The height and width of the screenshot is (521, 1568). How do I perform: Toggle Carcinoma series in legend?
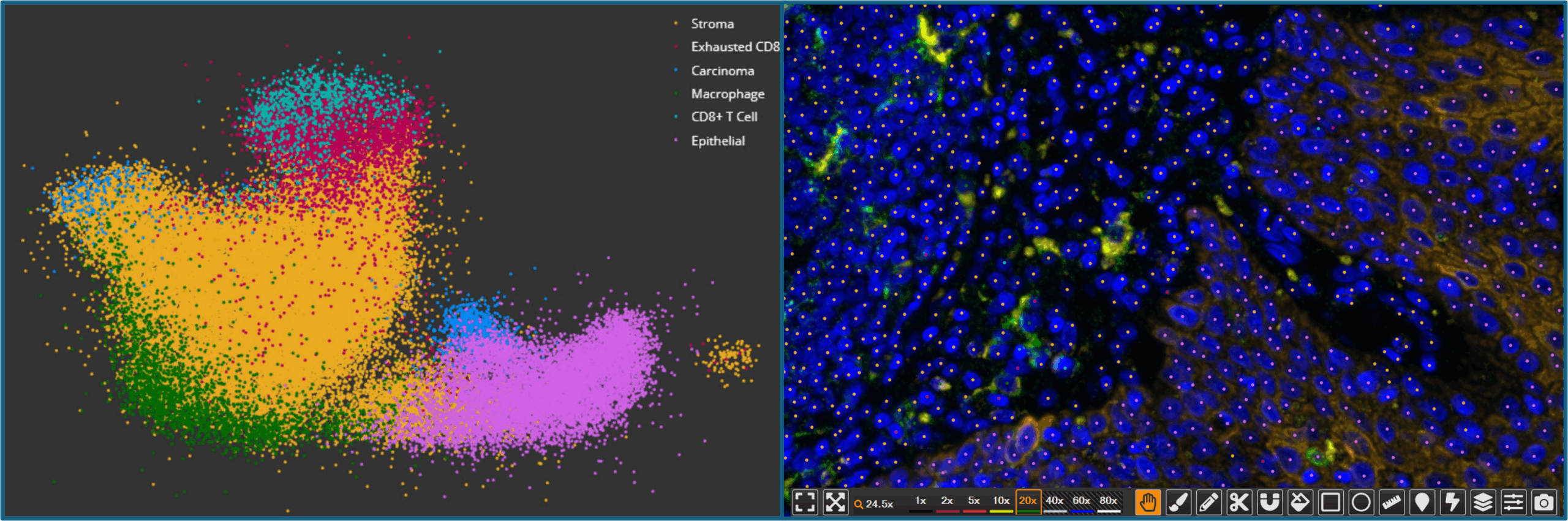coord(714,71)
